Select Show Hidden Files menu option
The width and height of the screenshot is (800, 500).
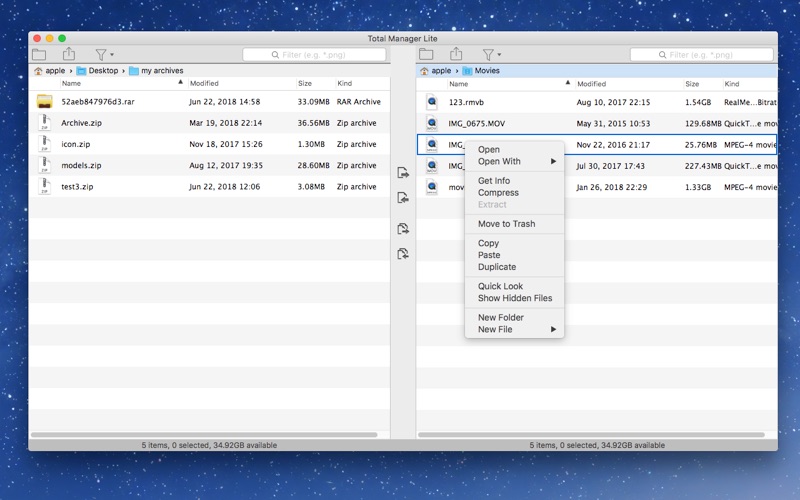coord(514,298)
